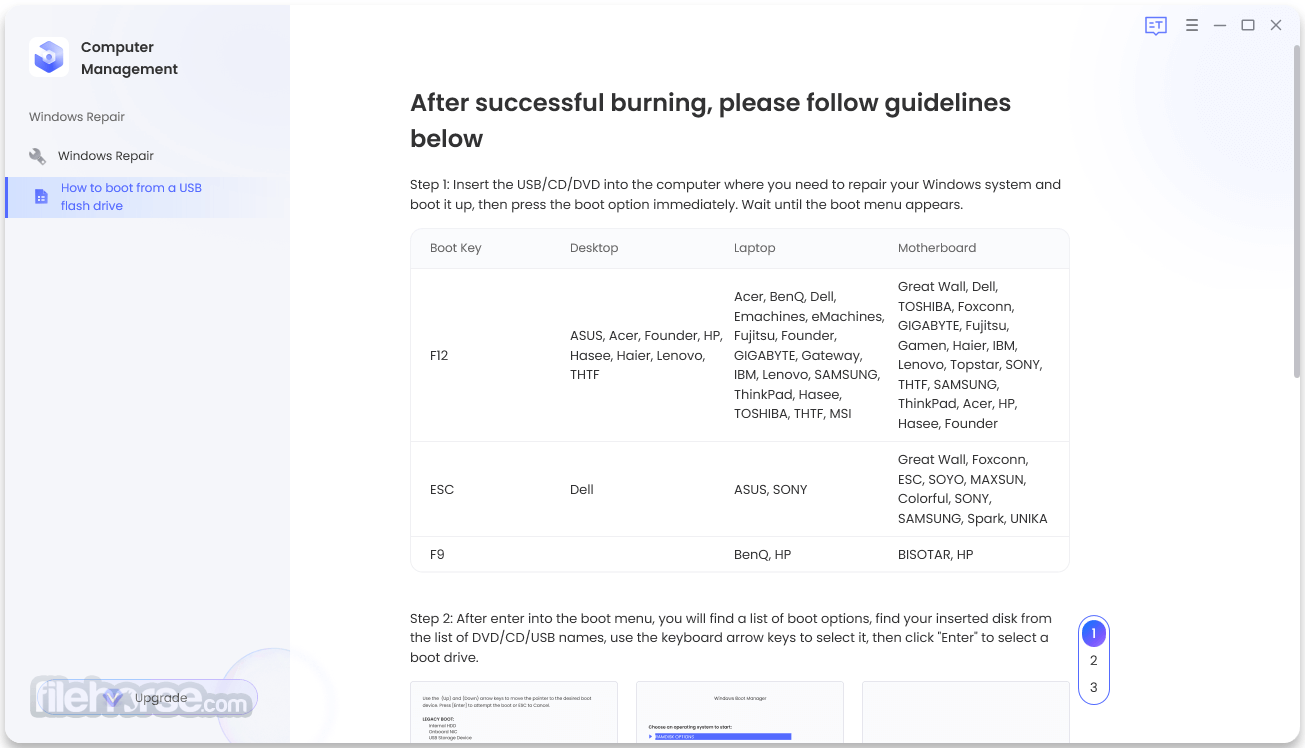This screenshot has height=748, width=1305.
Task: Select How to boot from a USB flash drive
Action: pyautogui.click(x=138, y=197)
